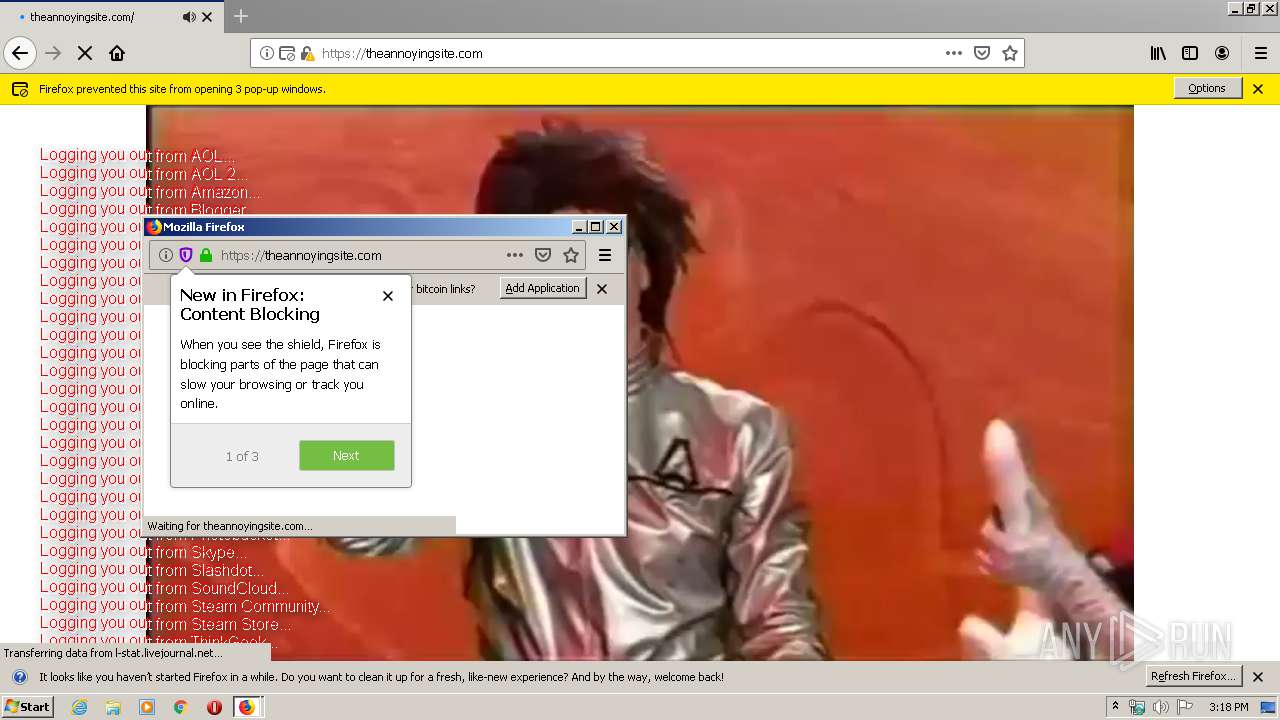Open File Explorer folder from taskbar
This screenshot has height=720, width=1280.
click(113, 707)
